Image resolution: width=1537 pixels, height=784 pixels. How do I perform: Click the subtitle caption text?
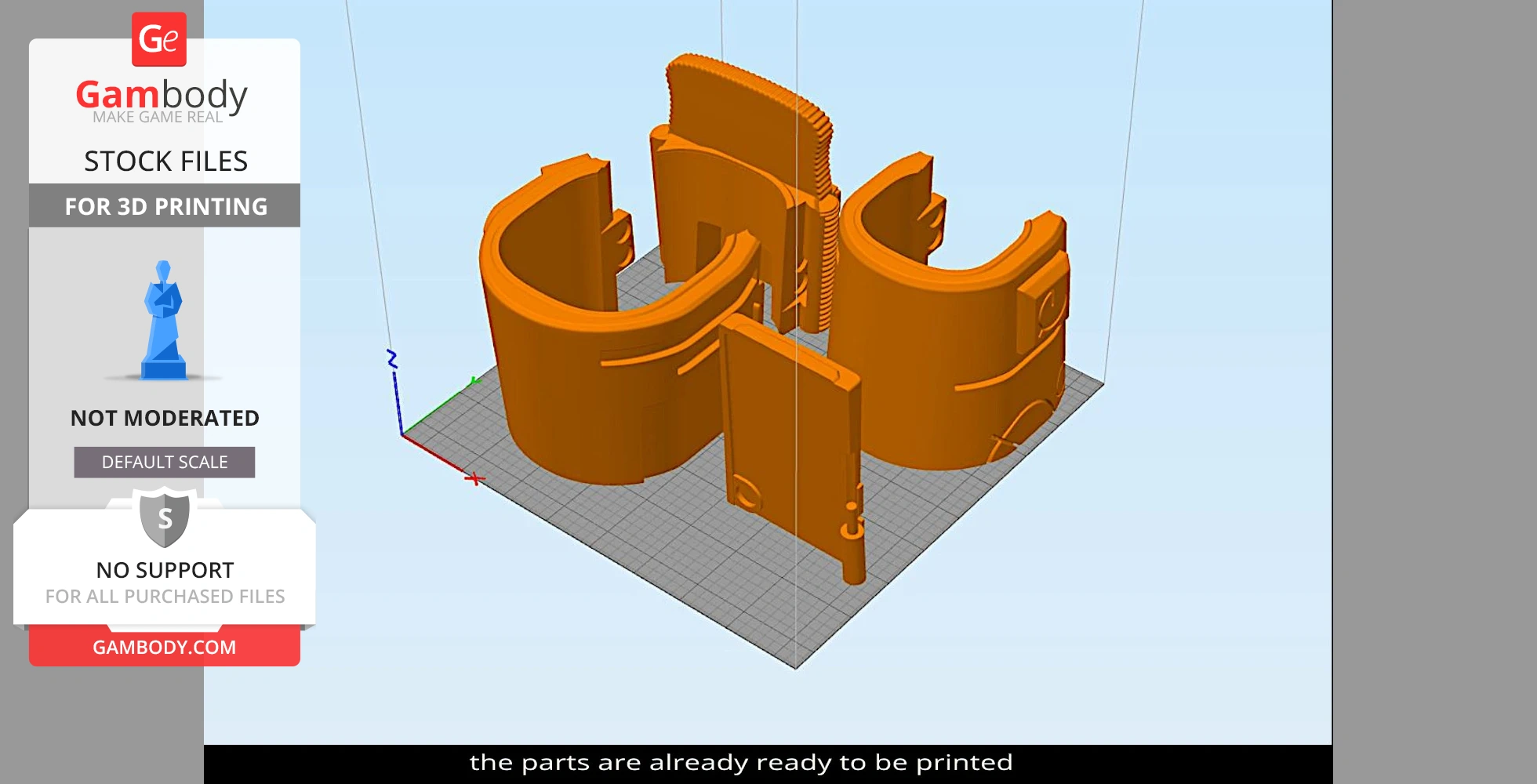click(x=741, y=763)
